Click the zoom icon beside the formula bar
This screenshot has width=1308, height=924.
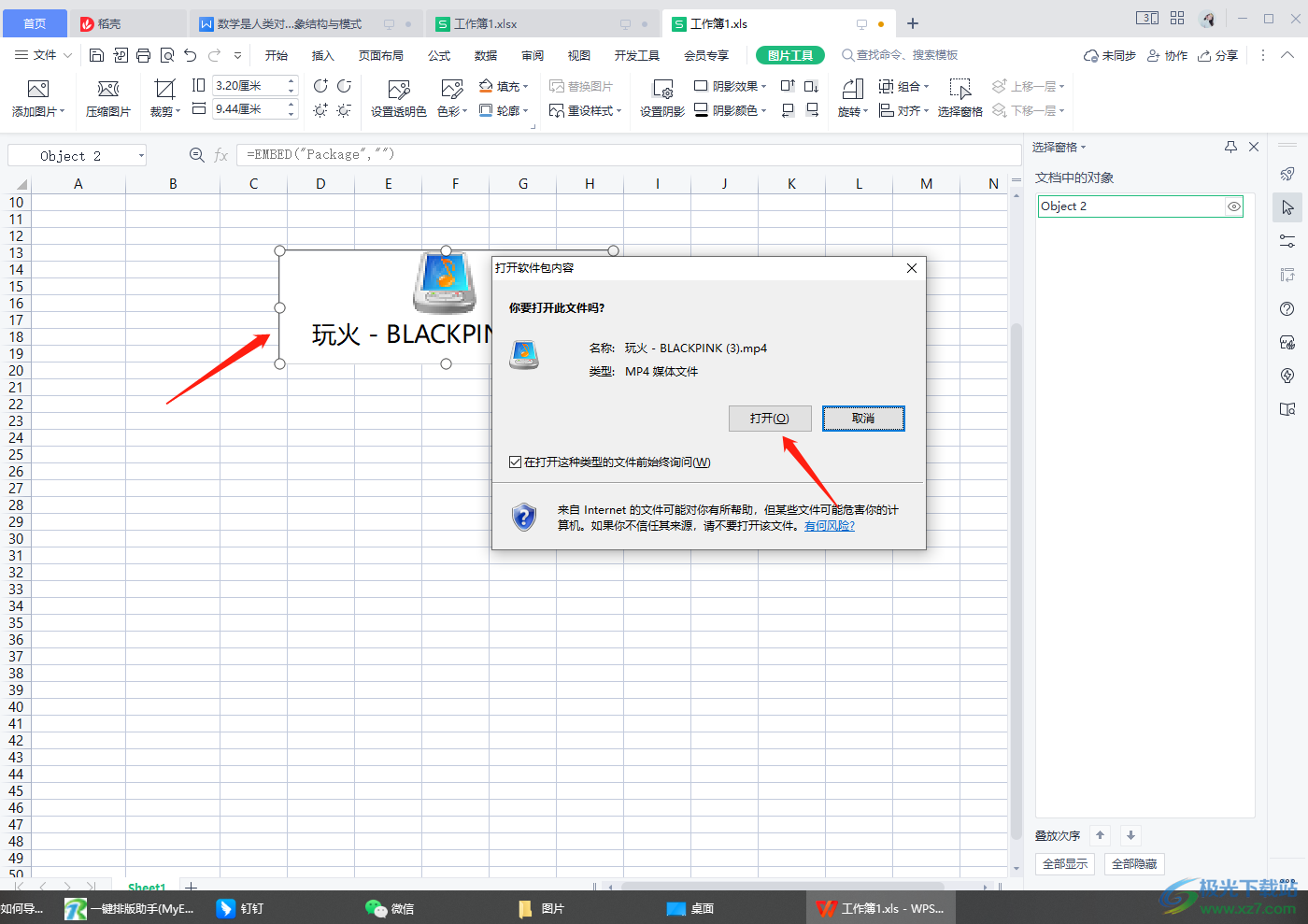click(x=197, y=155)
